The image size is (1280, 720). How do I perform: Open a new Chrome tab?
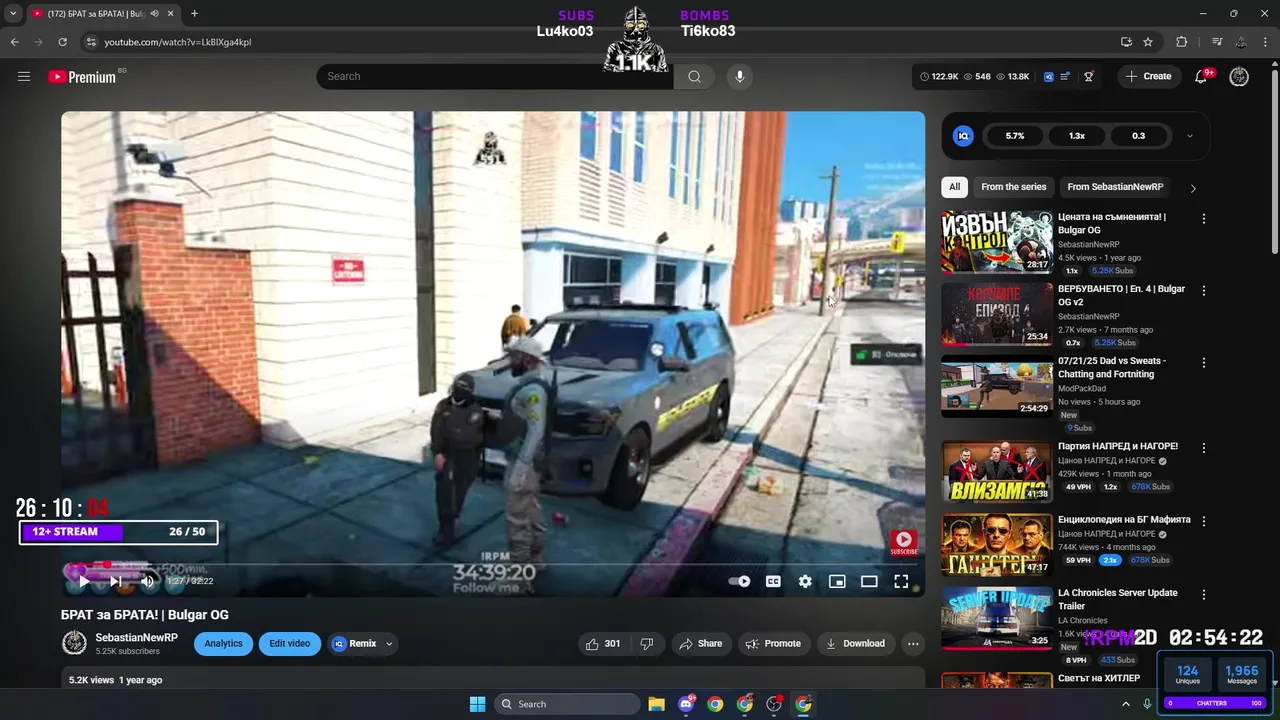194,14
